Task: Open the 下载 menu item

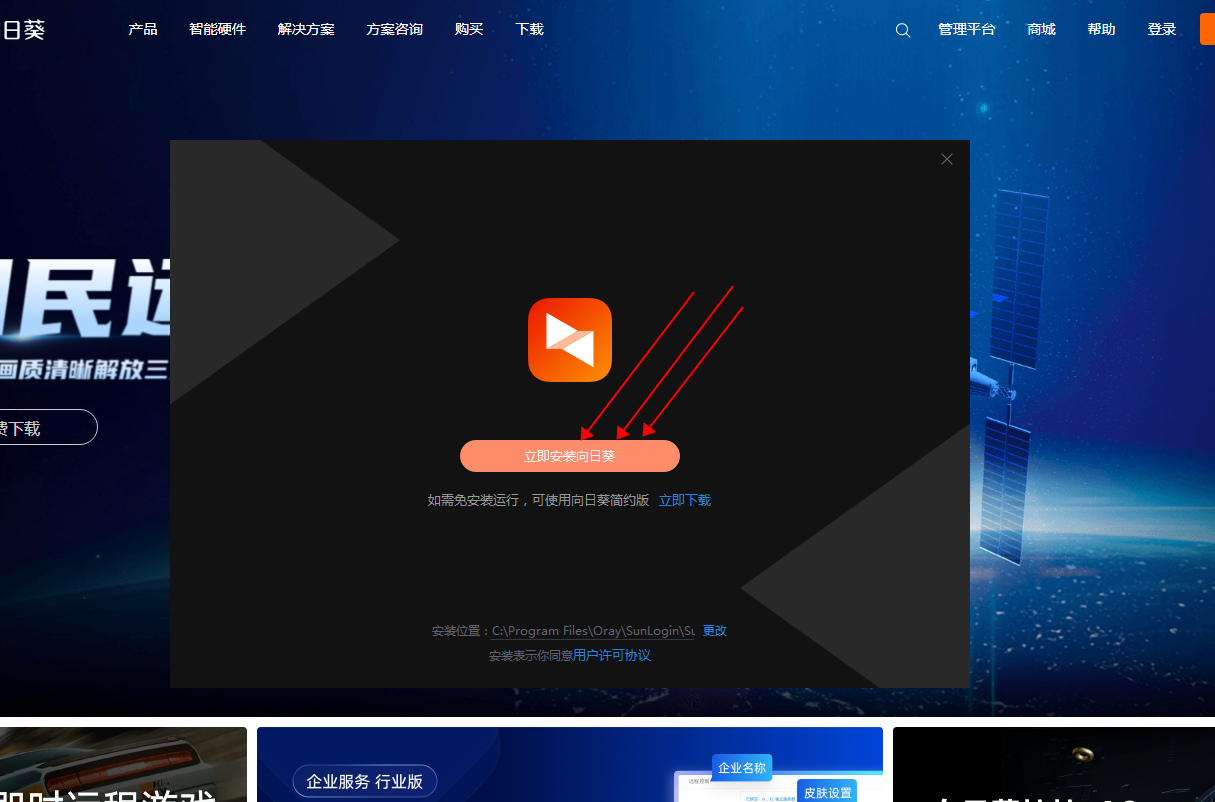Action: coord(530,30)
